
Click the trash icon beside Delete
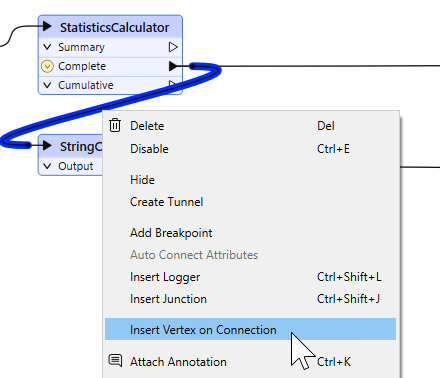115,125
